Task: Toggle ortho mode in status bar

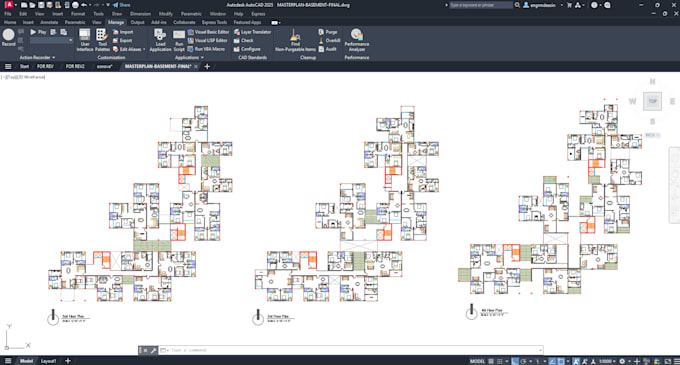Action: click(514, 361)
